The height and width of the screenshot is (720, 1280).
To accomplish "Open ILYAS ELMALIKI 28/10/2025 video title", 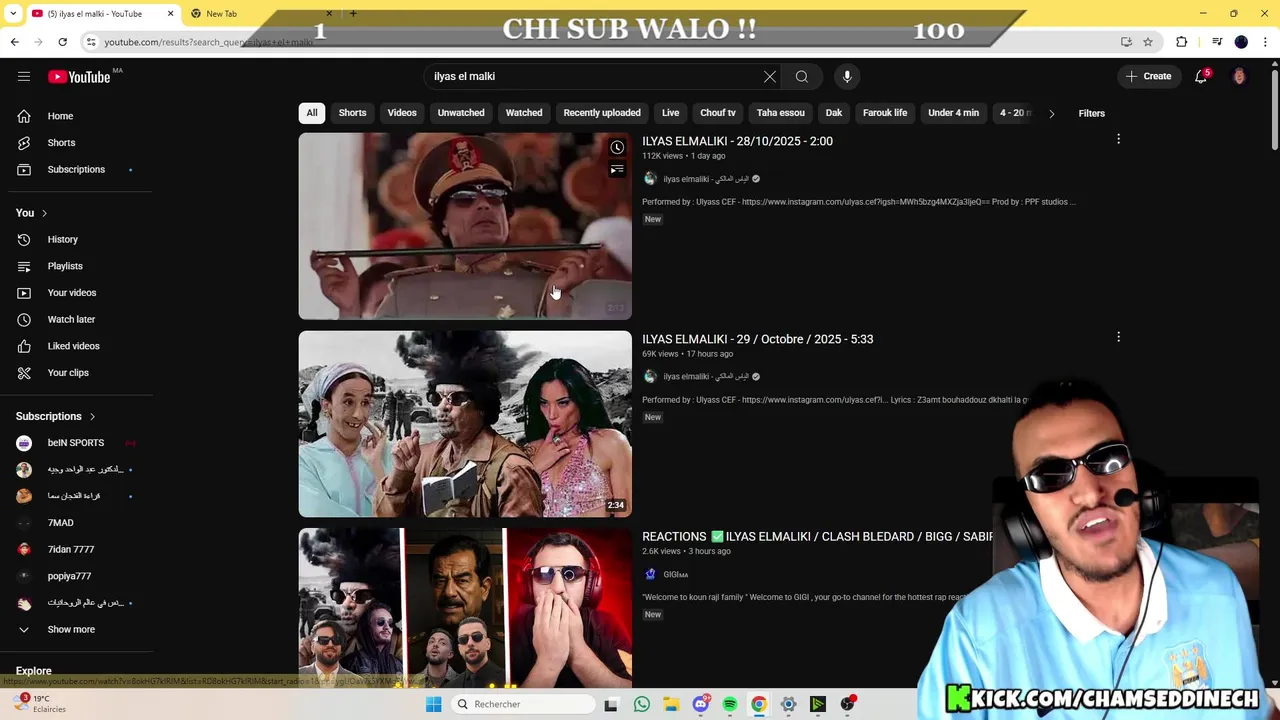I will point(737,141).
